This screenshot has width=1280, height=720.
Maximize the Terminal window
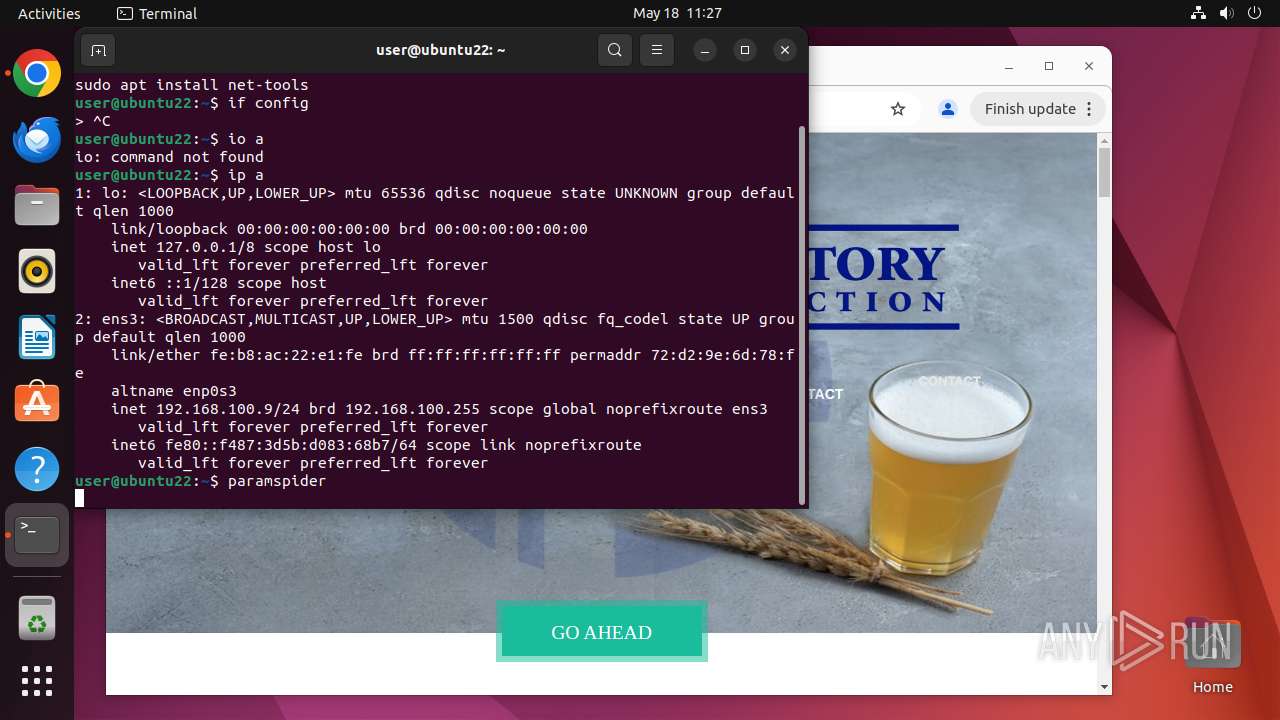(745, 50)
